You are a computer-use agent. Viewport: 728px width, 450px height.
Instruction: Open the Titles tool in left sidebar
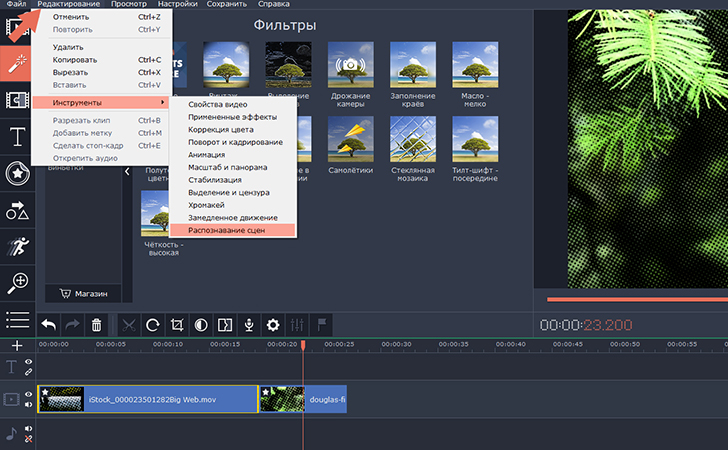(17, 137)
